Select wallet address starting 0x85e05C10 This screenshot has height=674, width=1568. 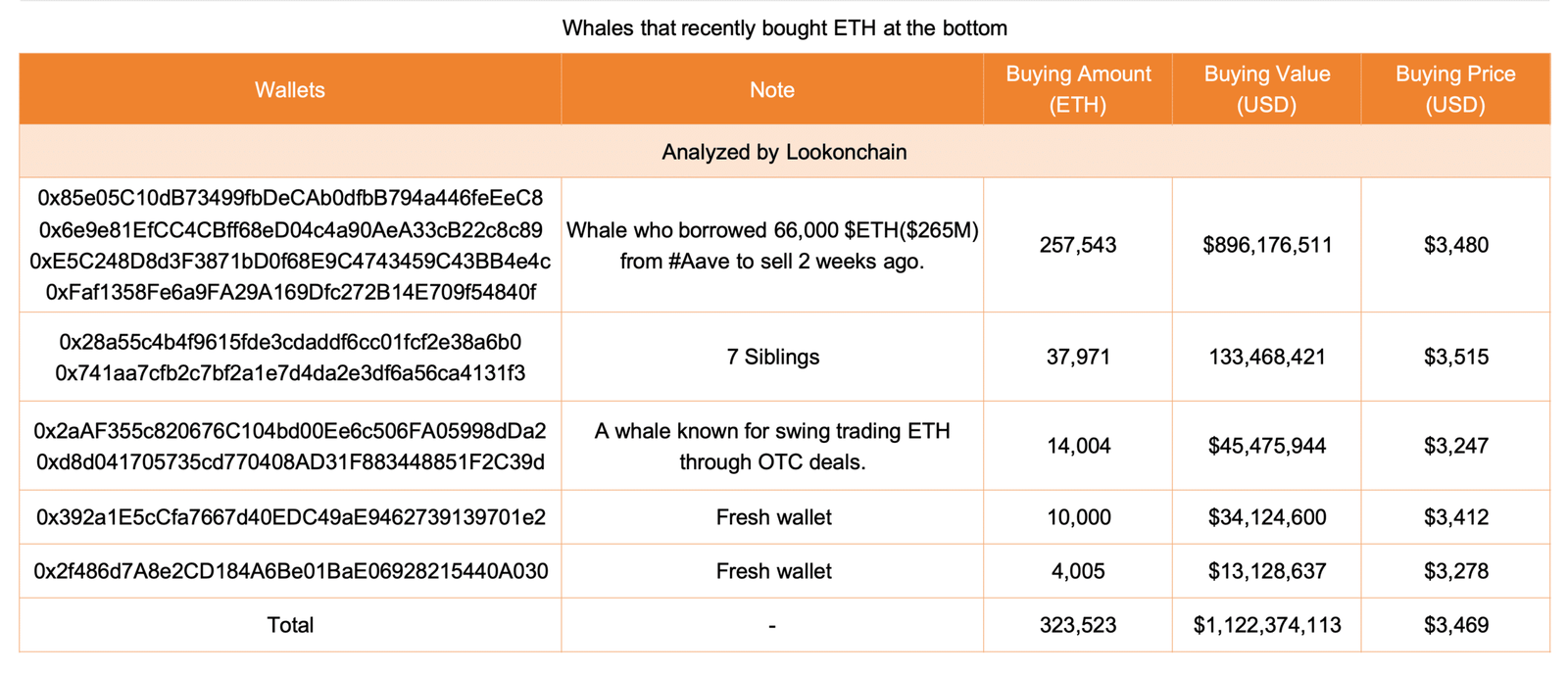(x=290, y=199)
